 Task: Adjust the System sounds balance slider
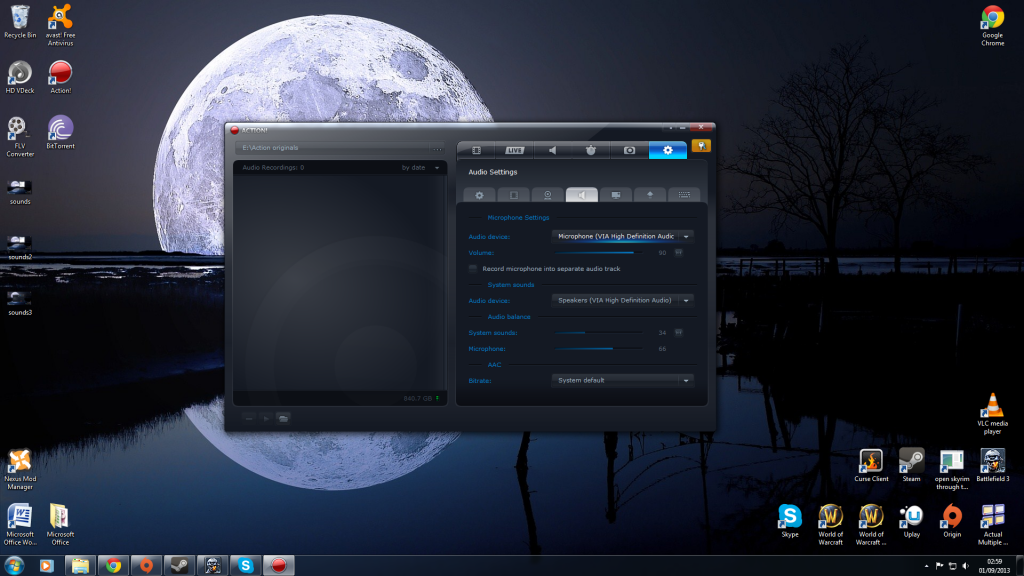click(x=598, y=332)
